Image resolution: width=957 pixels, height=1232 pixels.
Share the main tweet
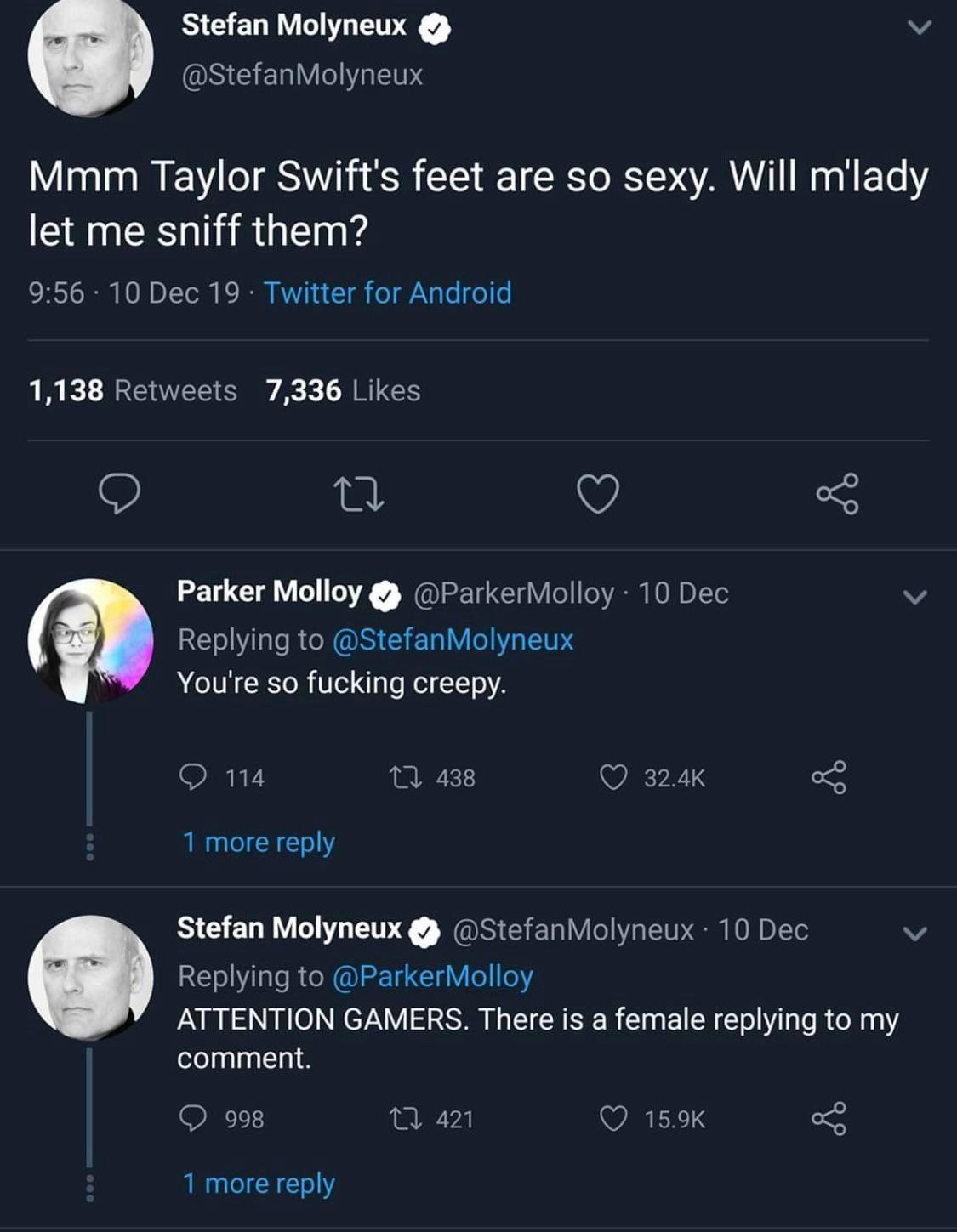click(837, 494)
